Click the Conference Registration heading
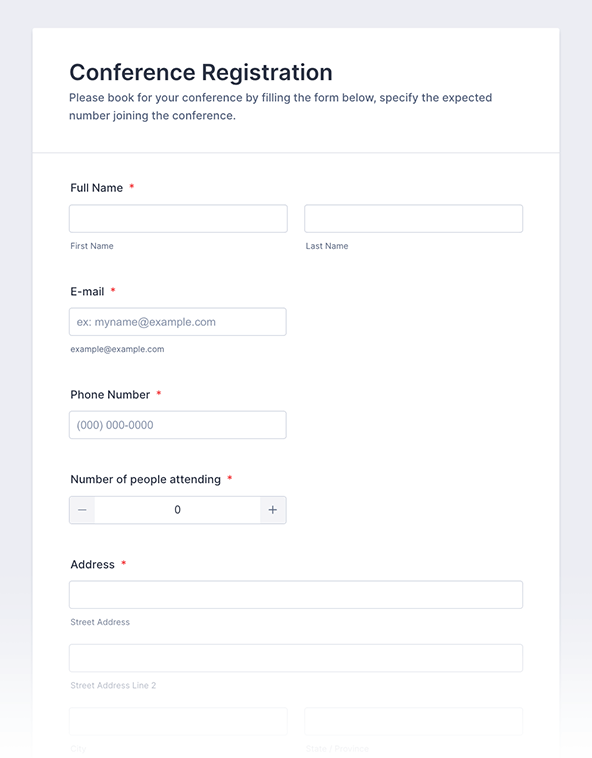Viewport: 592px width, 758px height. coord(201,73)
